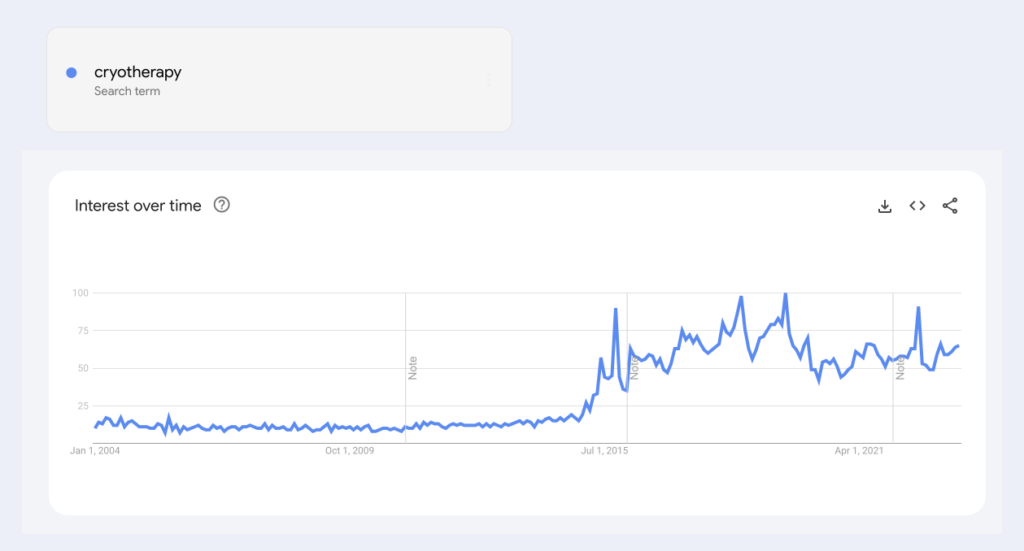Screen dimensions: 1024x551
Task: Click the last data point on the trend line
Action: (958, 346)
